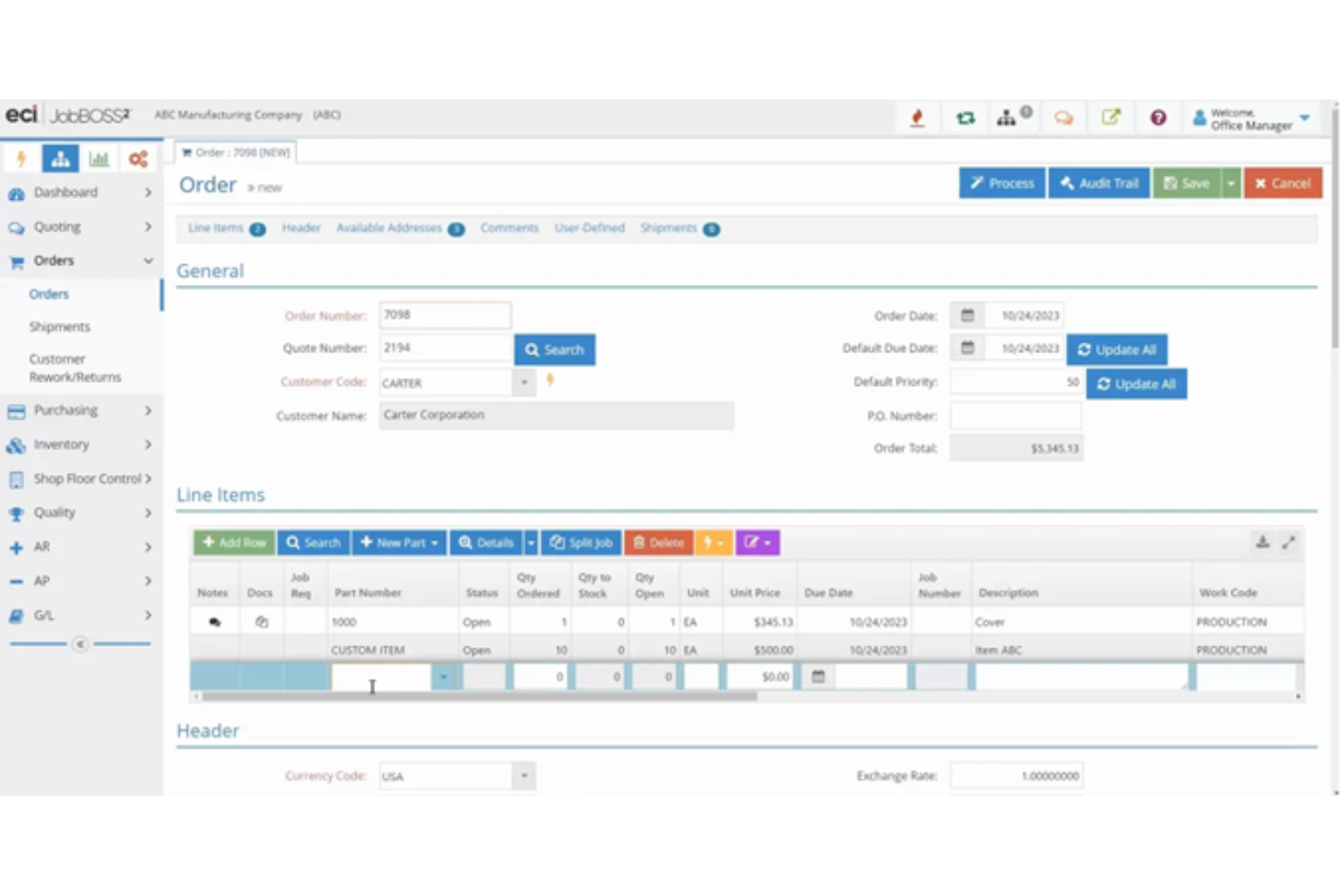Expand the Currency Code dropdown

coord(524,775)
